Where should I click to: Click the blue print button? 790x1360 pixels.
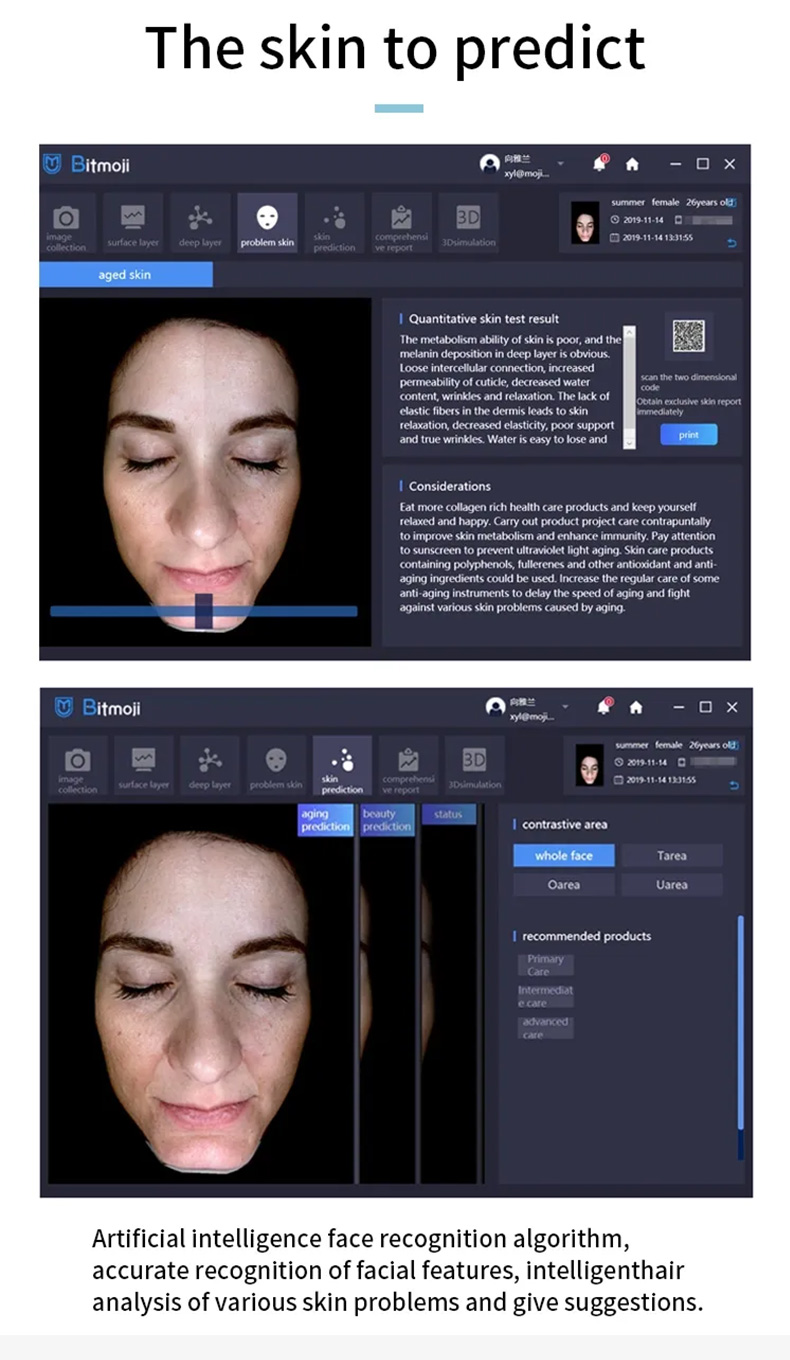coord(689,435)
